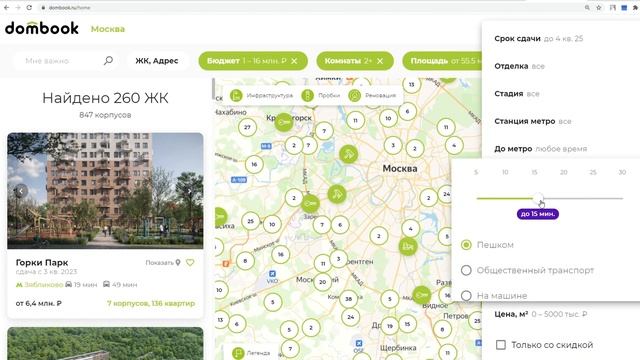Open the Москва city selector
Screen dimensions: 640x360
click(x=108, y=29)
